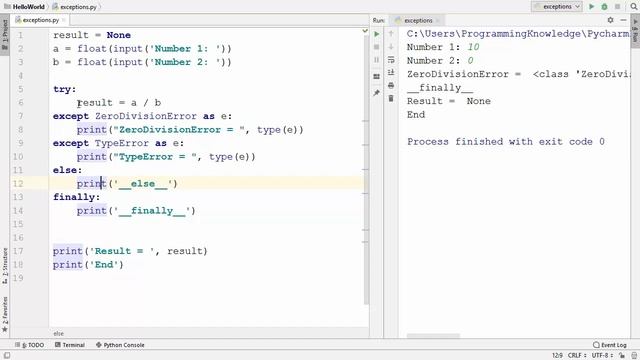Toggle tool window buttons at status bar corner
This screenshot has height=360, width=640.
point(7,356)
